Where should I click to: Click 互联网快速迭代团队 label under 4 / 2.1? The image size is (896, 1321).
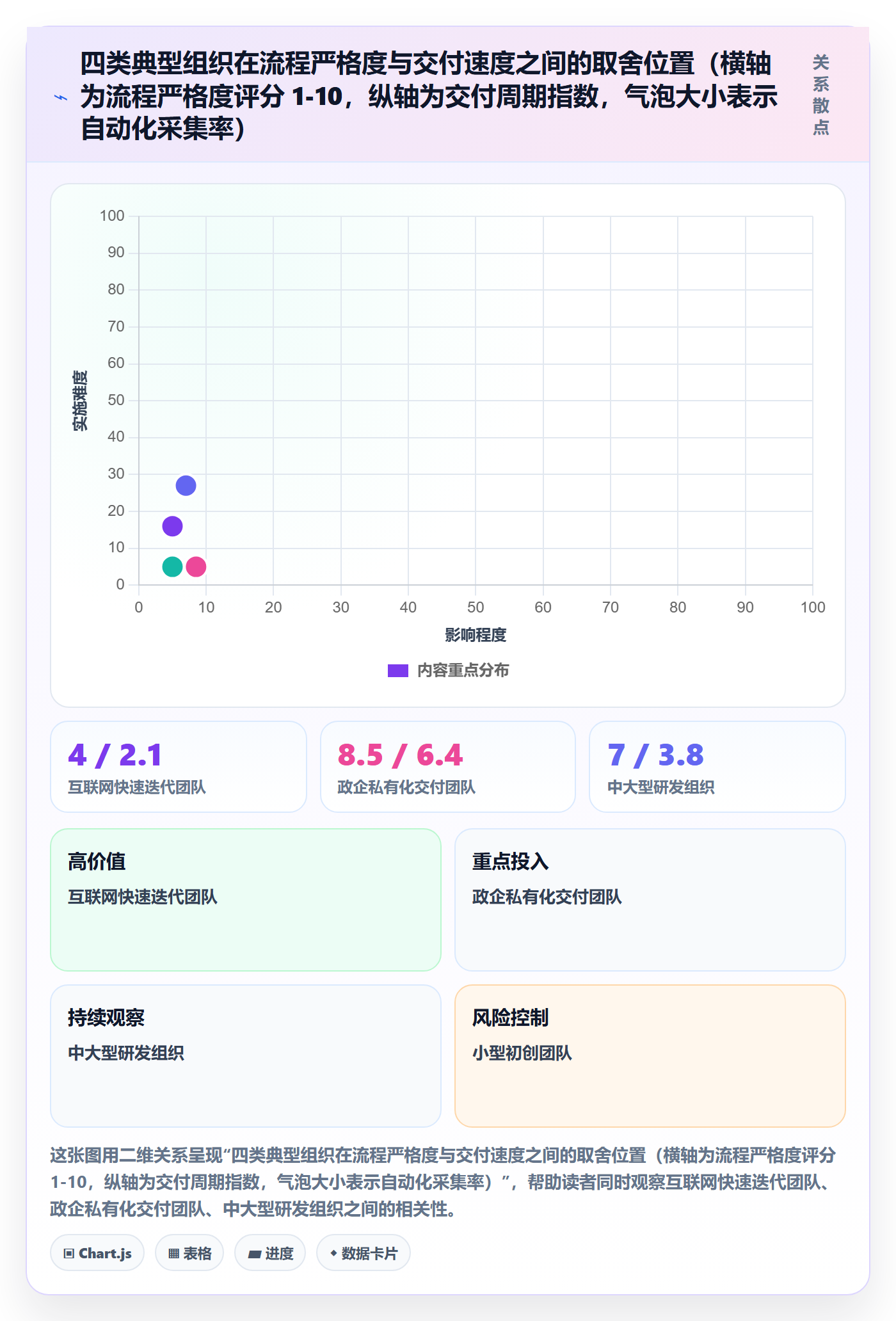pyautogui.click(x=137, y=787)
